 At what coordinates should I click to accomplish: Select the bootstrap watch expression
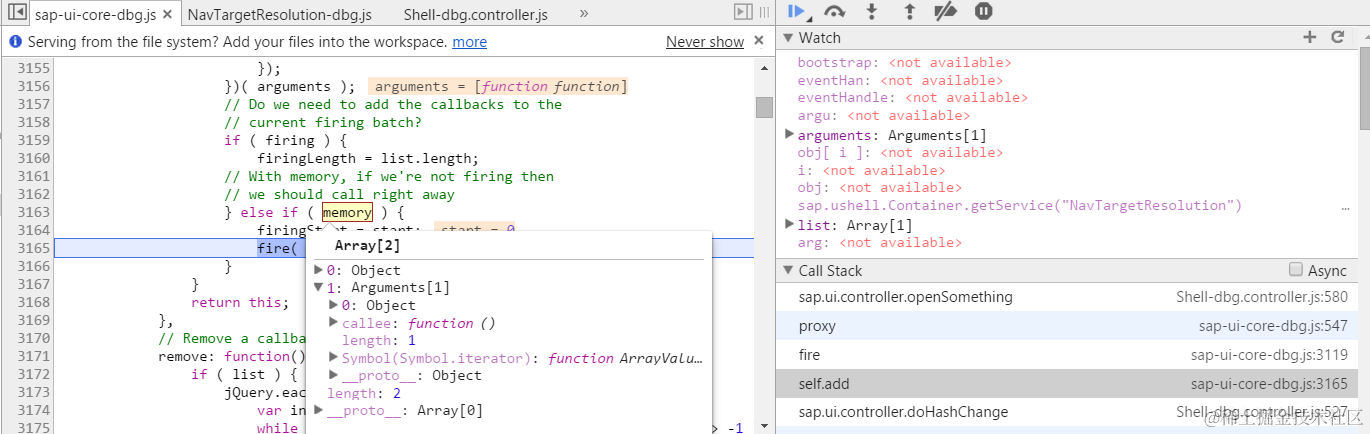pos(904,62)
